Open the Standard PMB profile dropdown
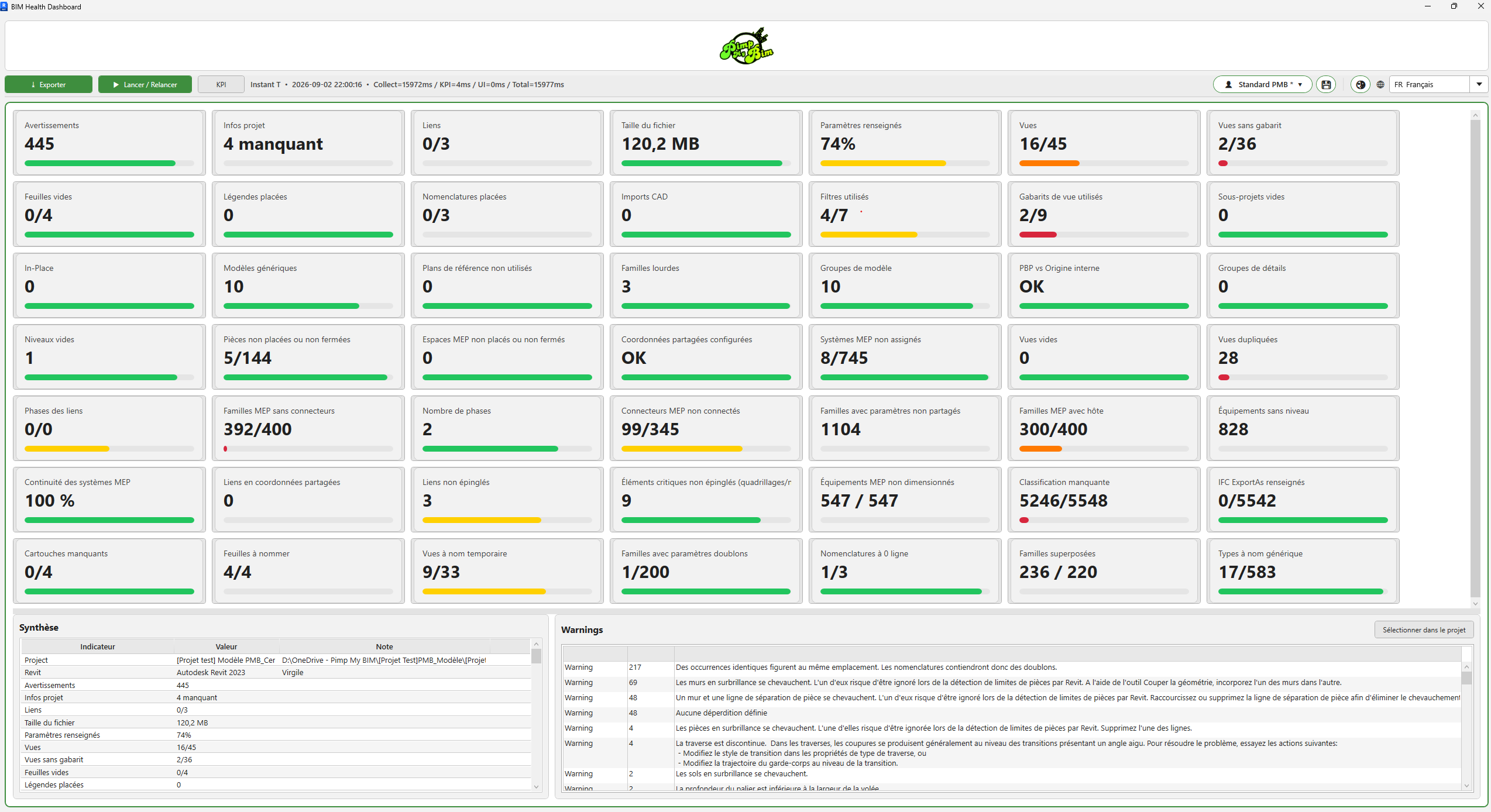The height and width of the screenshot is (812, 1491). point(1262,85)
